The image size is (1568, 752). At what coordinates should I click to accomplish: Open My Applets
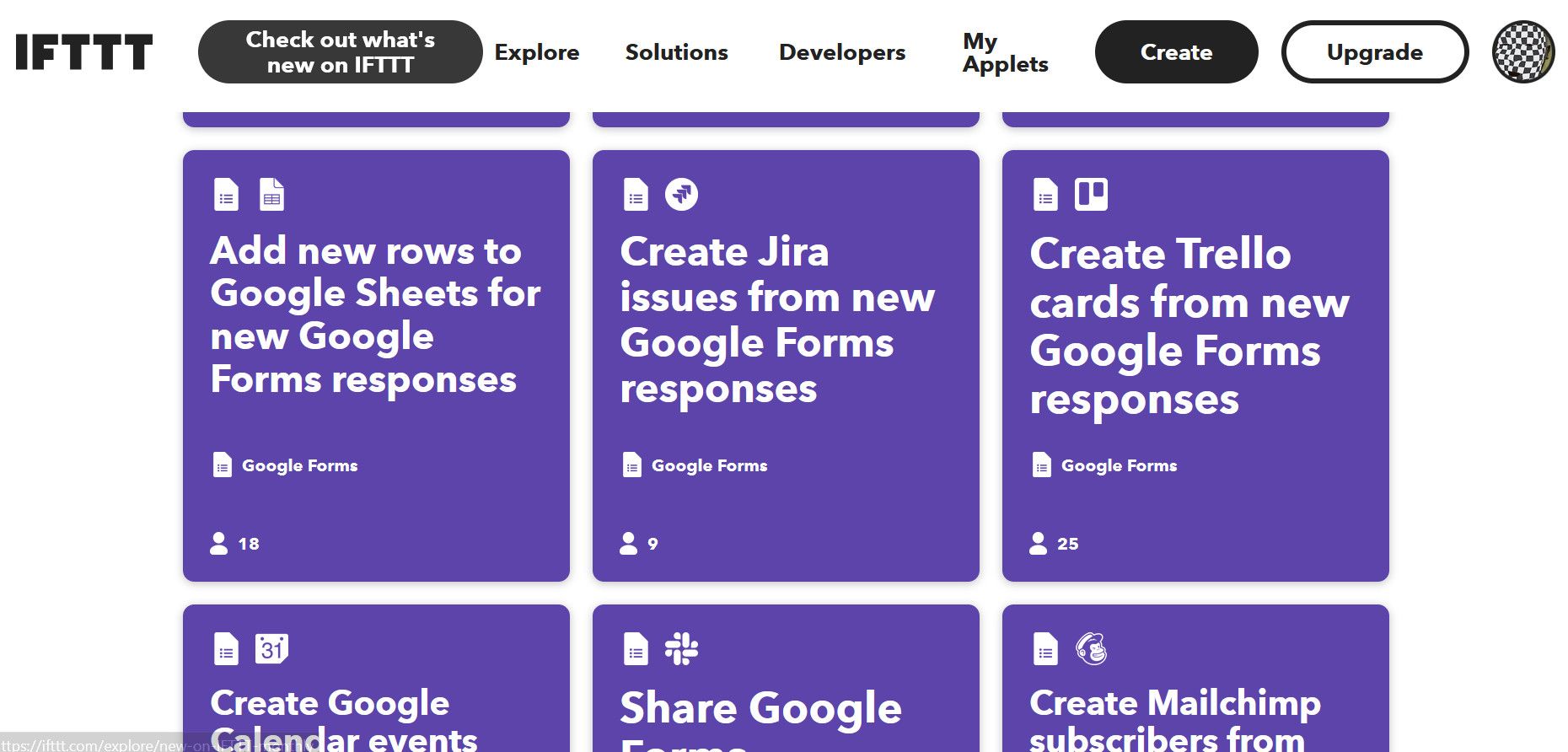coord(1005,52)
